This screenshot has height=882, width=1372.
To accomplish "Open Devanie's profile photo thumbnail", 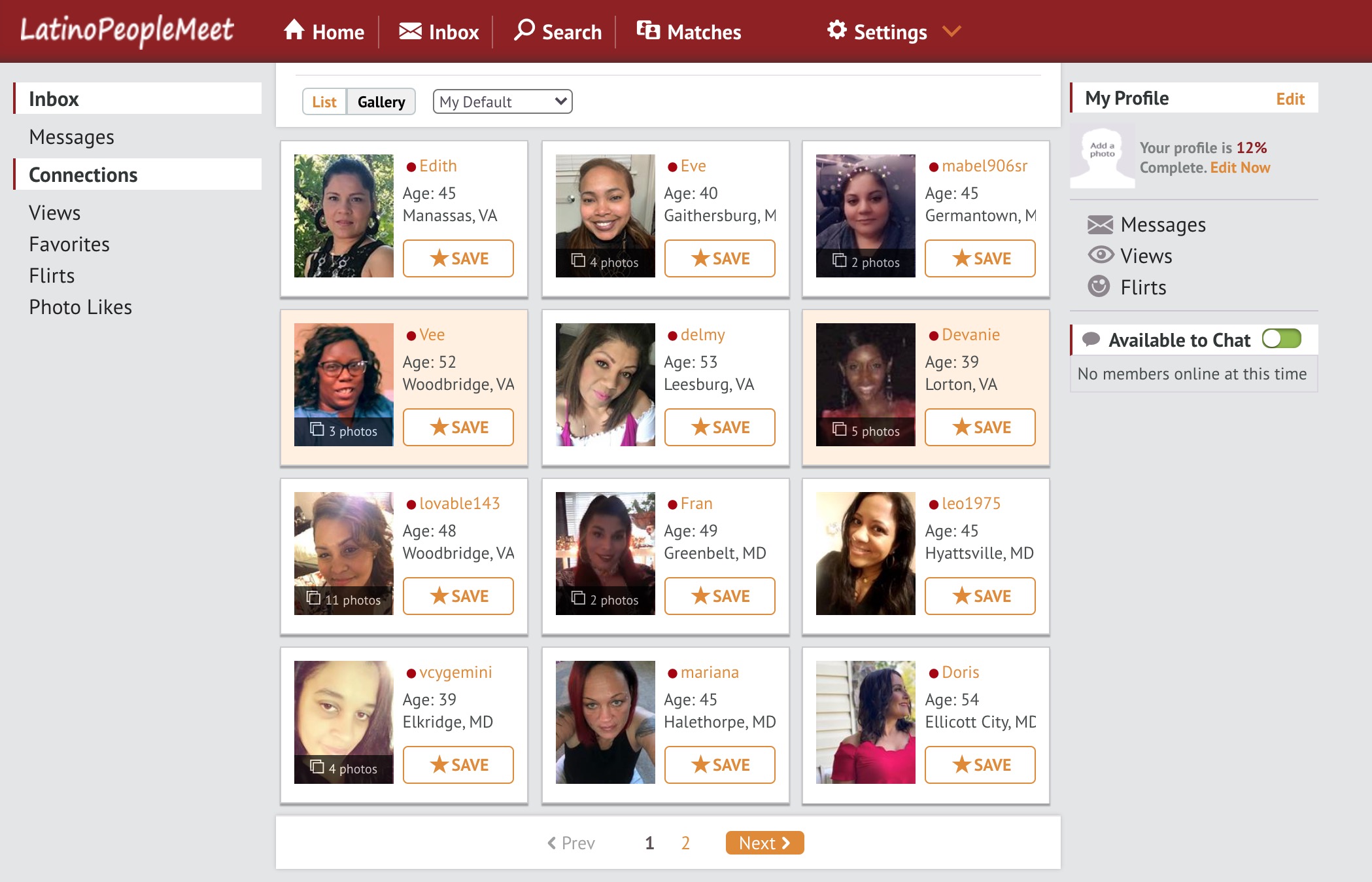I will [865, 385].
